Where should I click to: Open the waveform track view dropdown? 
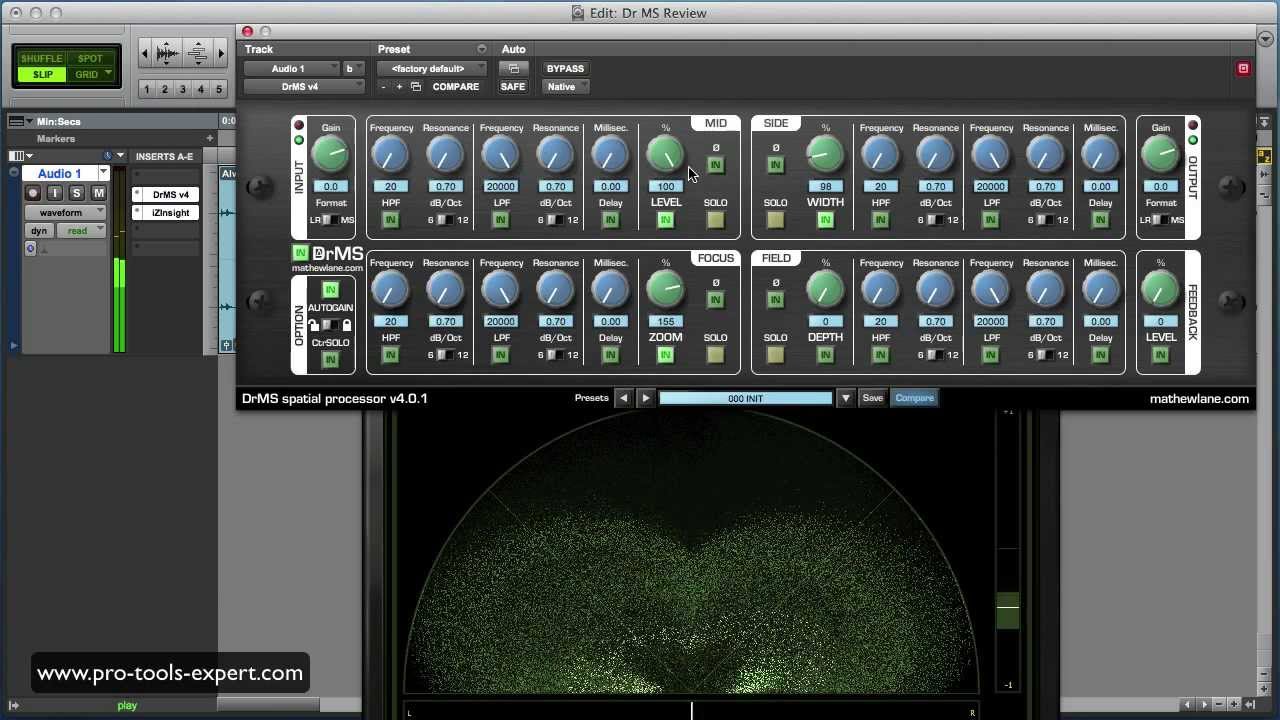coord(66,213)
